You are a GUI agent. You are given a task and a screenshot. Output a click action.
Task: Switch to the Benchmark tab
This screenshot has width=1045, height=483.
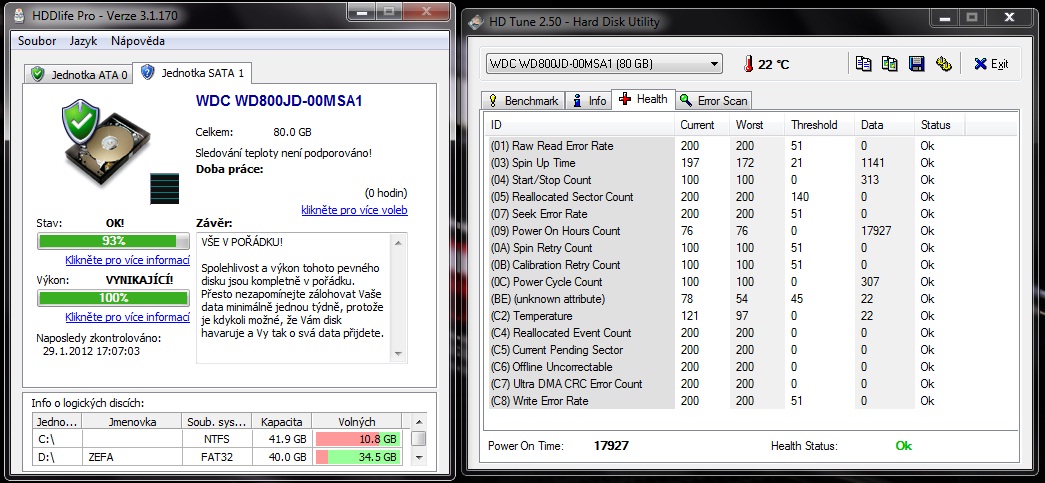tap(523, 101)
